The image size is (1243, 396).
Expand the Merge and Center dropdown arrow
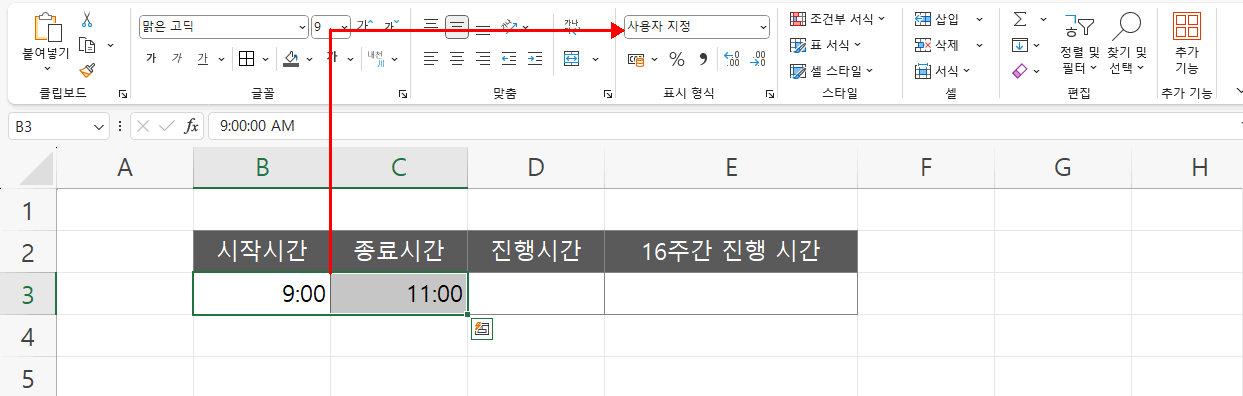coord(595,59)
